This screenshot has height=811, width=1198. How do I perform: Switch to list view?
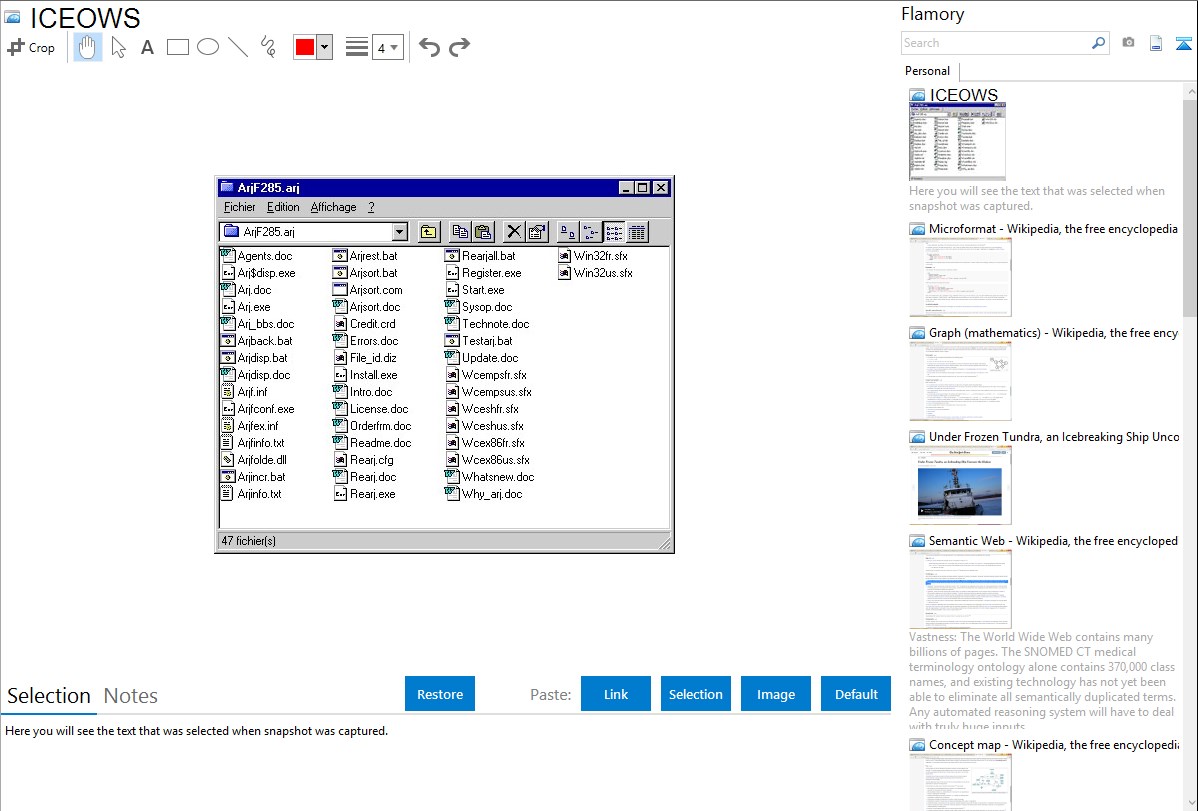click(x=614, y=232)
